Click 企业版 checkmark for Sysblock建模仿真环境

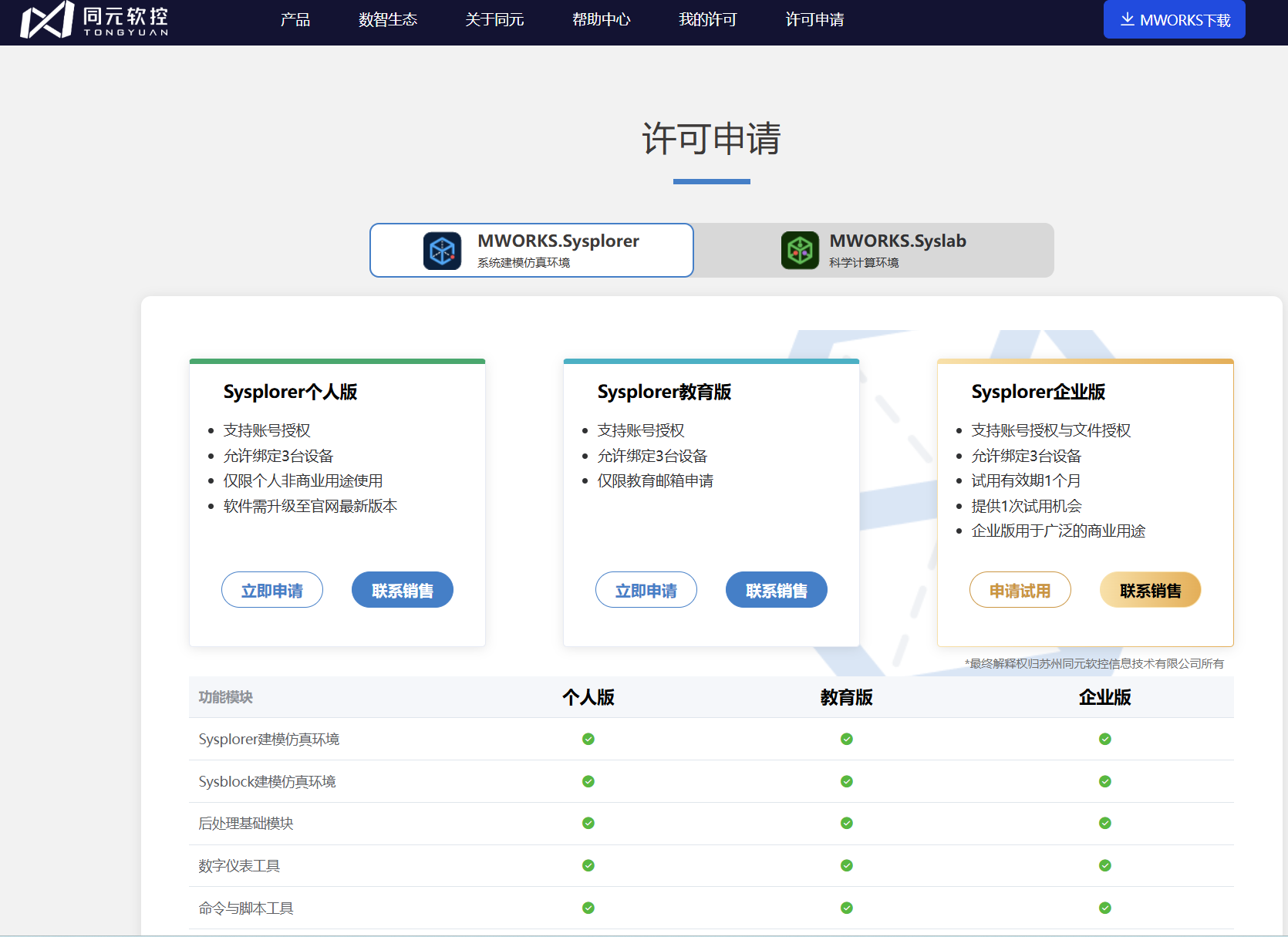pos(1105,781)
